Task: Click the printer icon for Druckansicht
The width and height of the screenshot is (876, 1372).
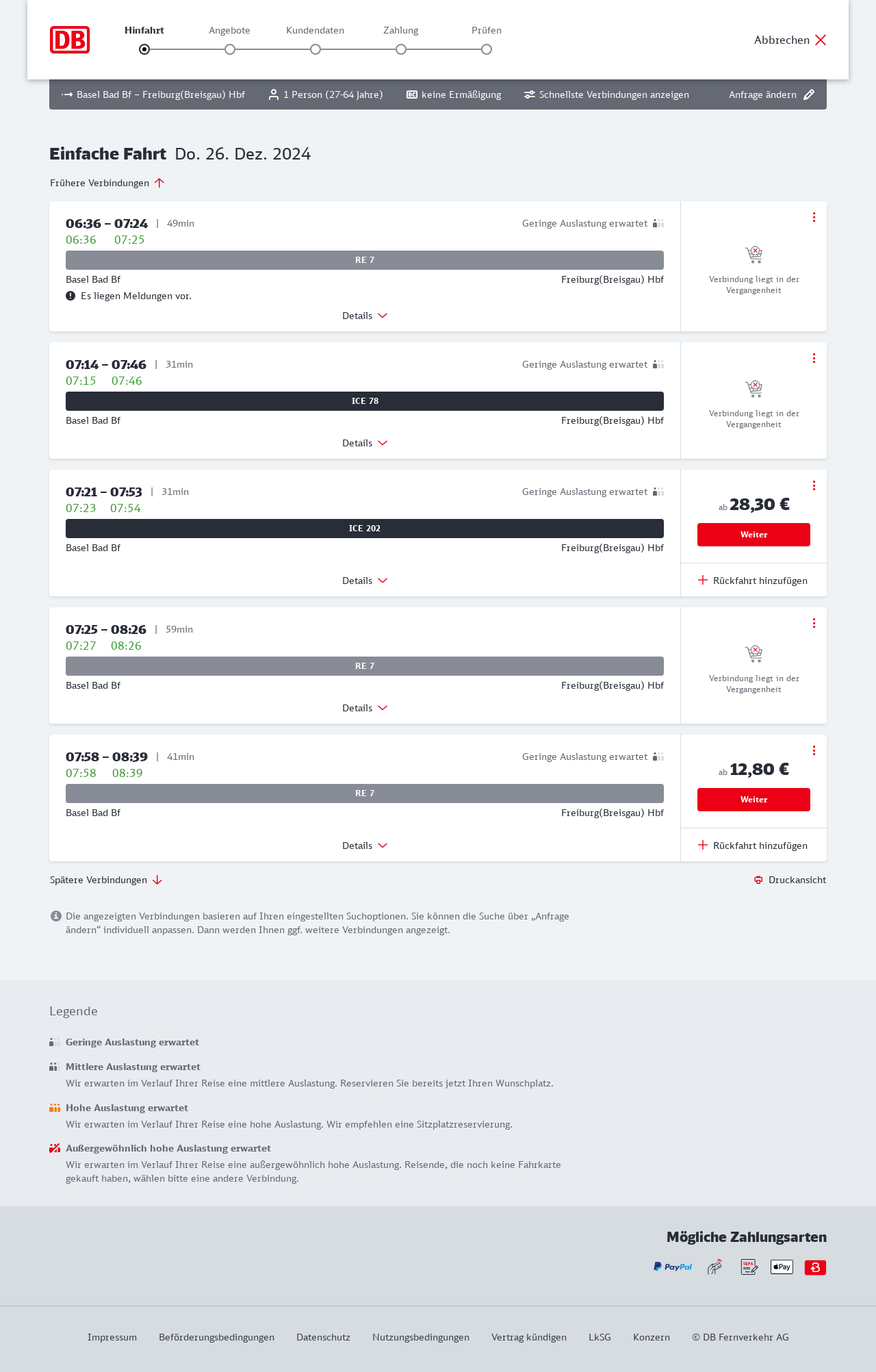Action: (x=758, y=880)
